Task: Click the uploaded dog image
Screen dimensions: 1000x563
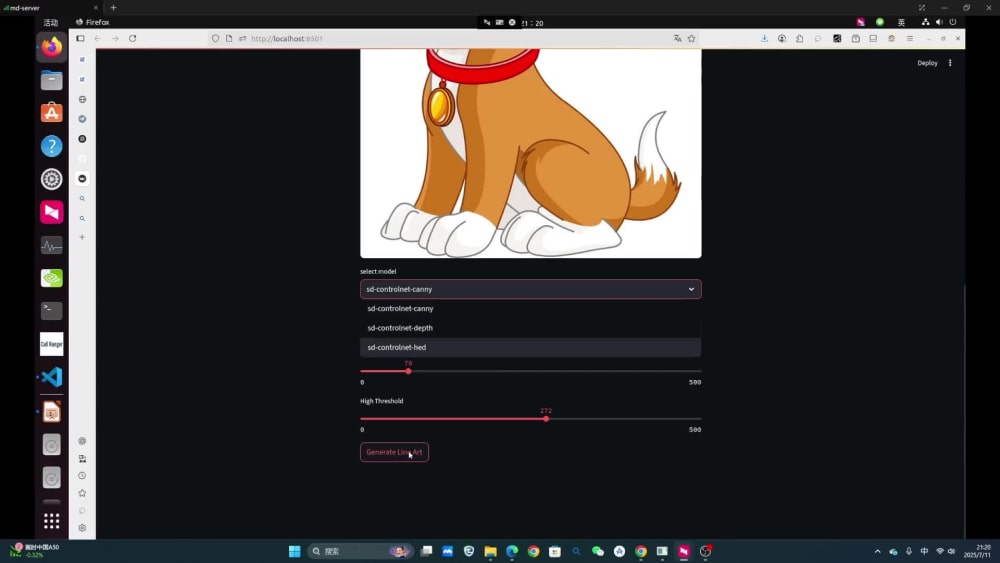Action: coord(531,153)
